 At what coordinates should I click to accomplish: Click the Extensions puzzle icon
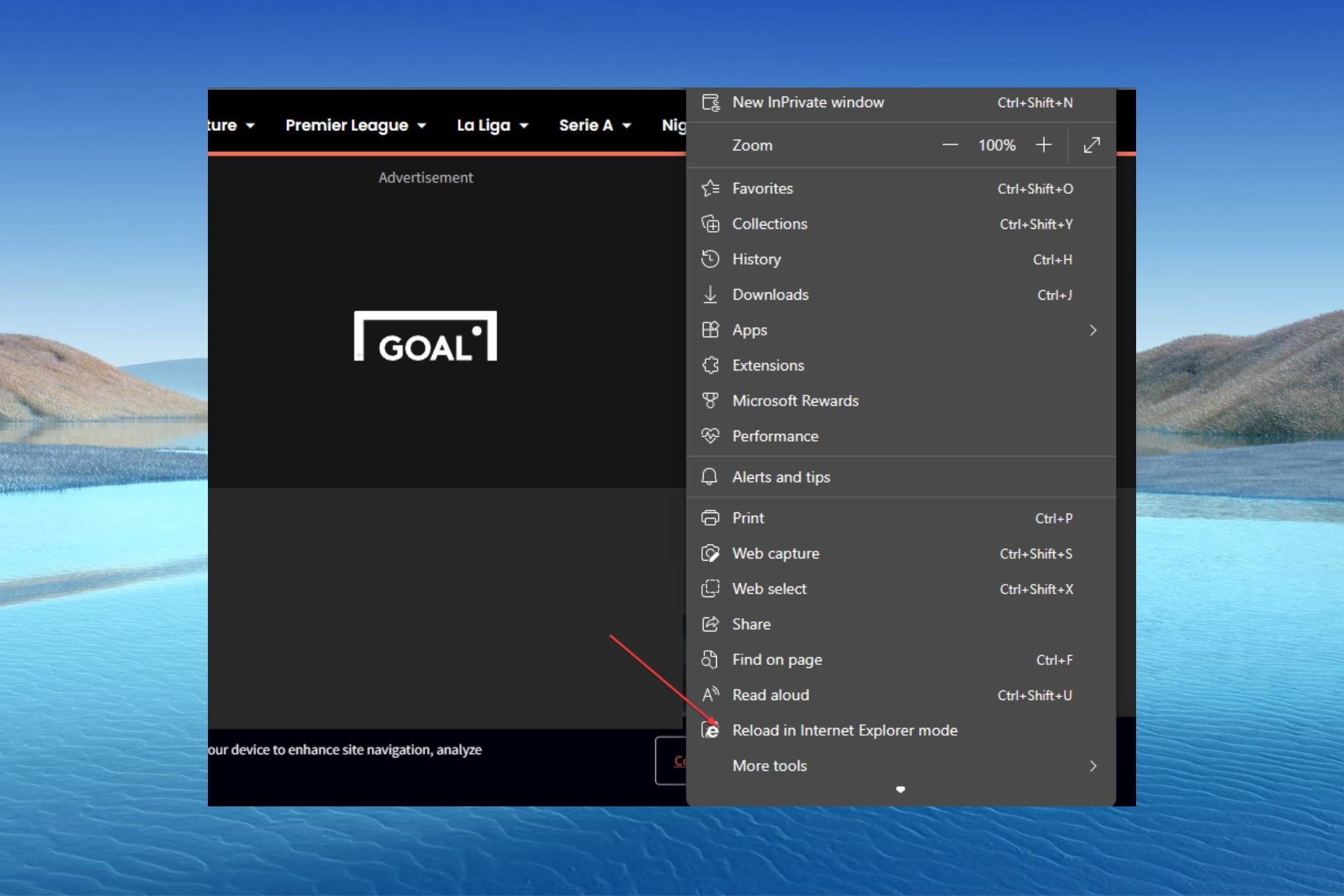click(x=710, y=365)
